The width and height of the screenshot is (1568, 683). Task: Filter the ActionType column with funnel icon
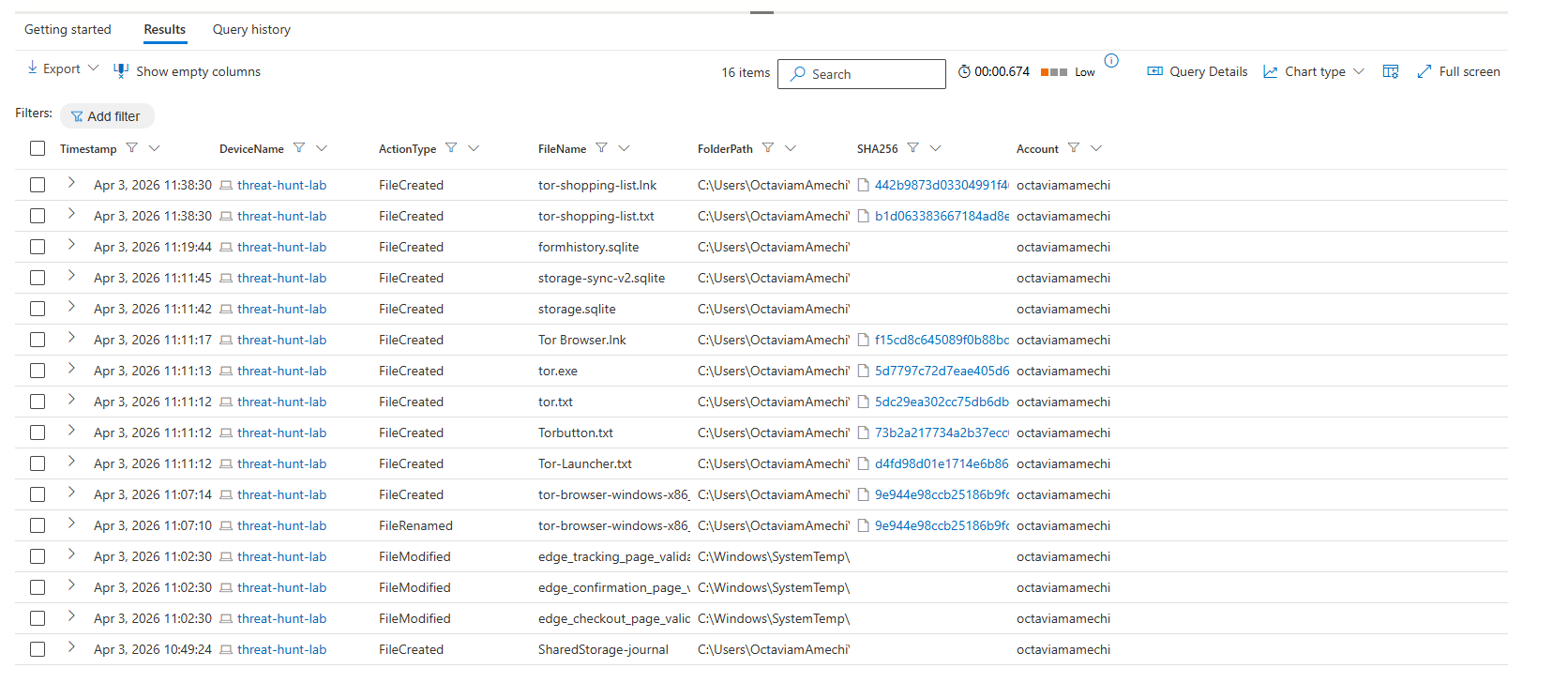coord(451,148)
